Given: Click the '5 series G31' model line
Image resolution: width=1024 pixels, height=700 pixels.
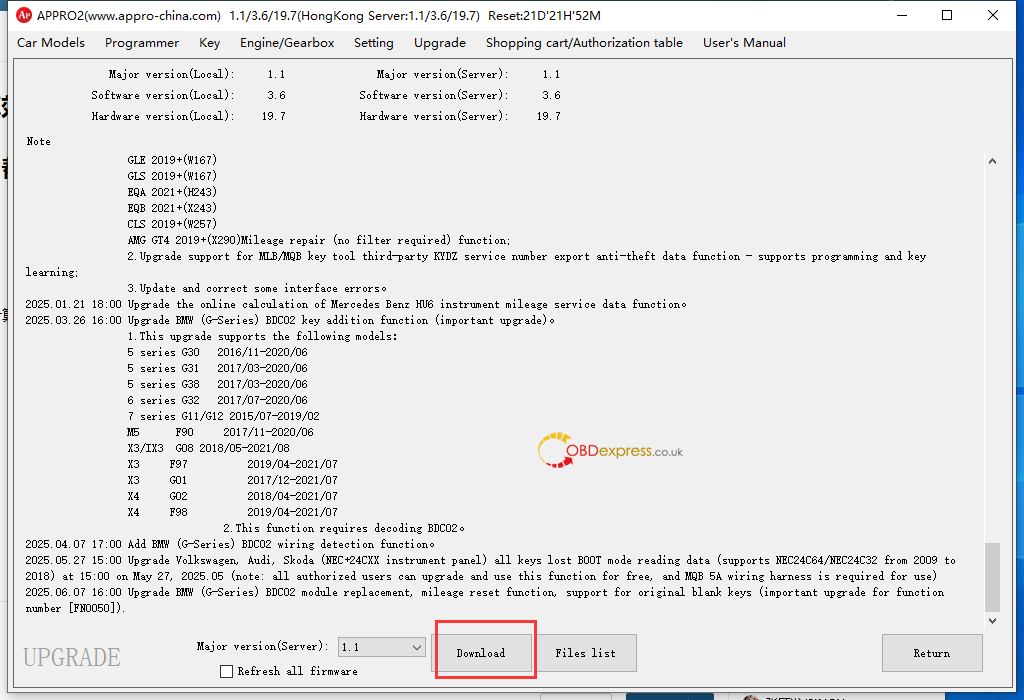Looking at the screenshot, I should point(217,368).
